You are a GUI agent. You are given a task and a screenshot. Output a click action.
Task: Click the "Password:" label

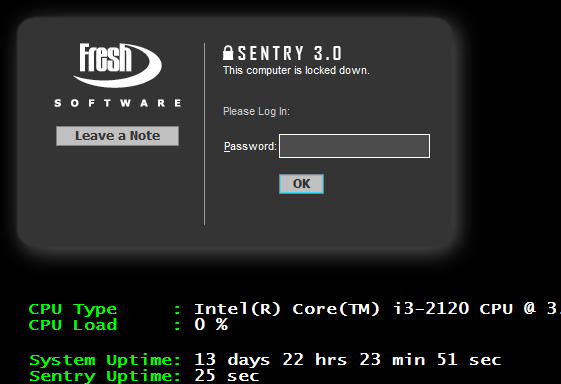250,146
